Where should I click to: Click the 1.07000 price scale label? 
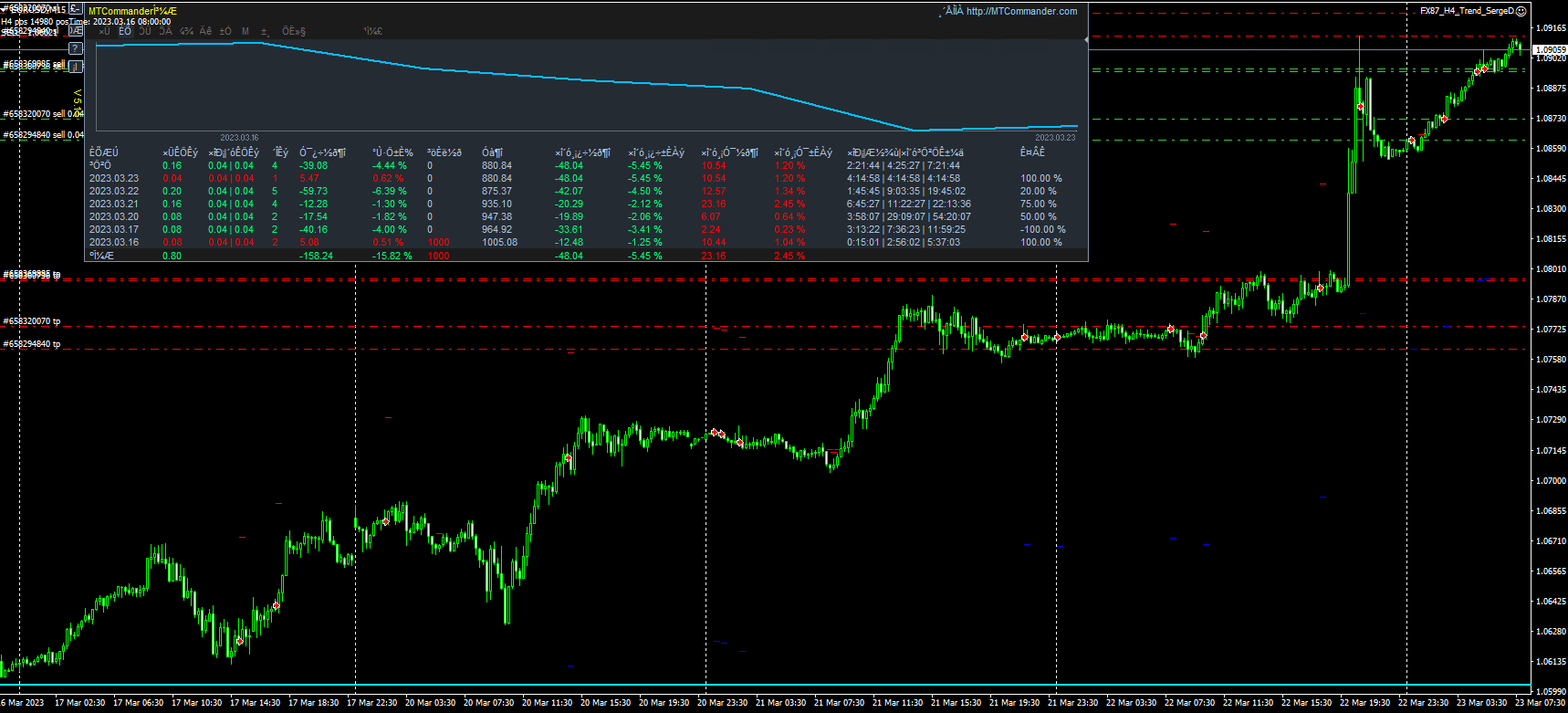coord(1551,481)
